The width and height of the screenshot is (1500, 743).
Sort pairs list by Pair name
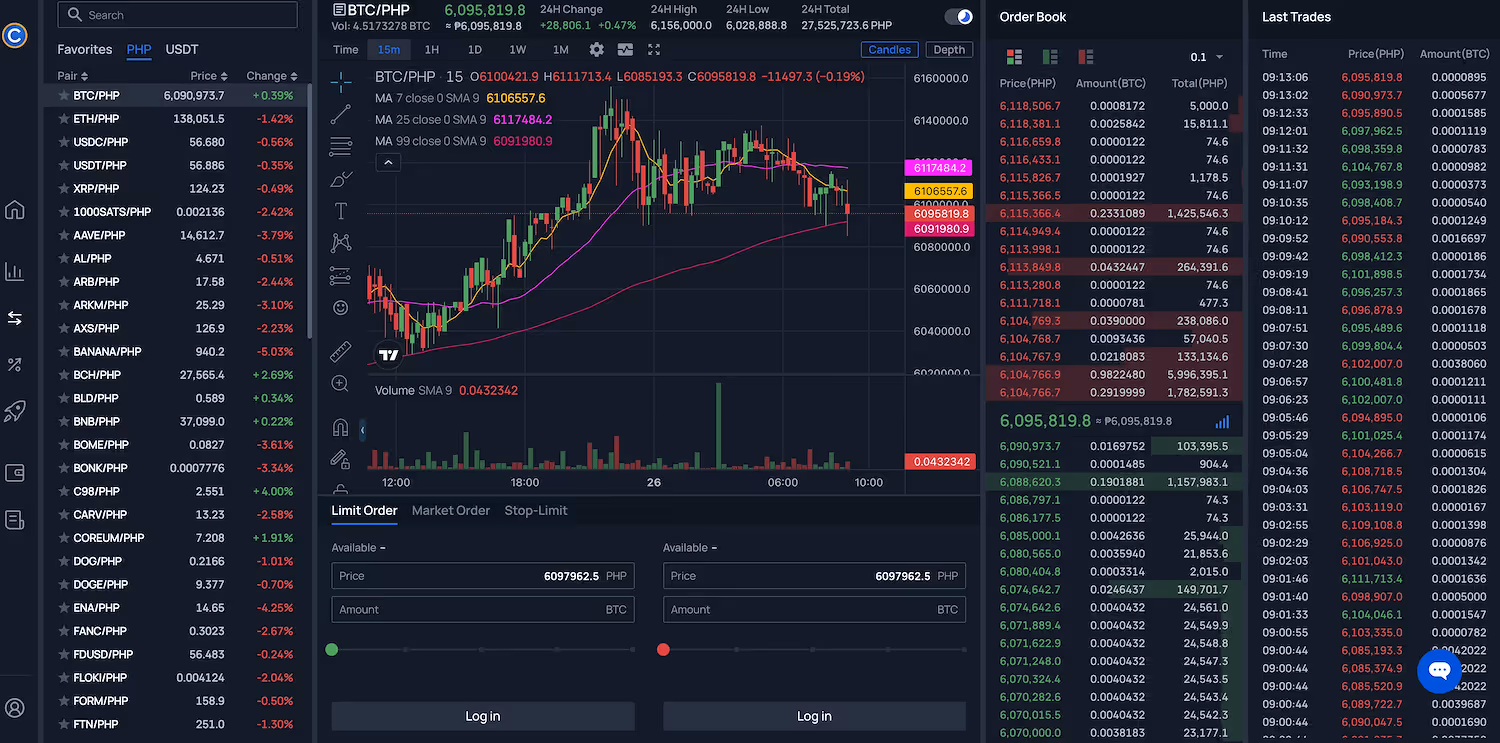73,76
